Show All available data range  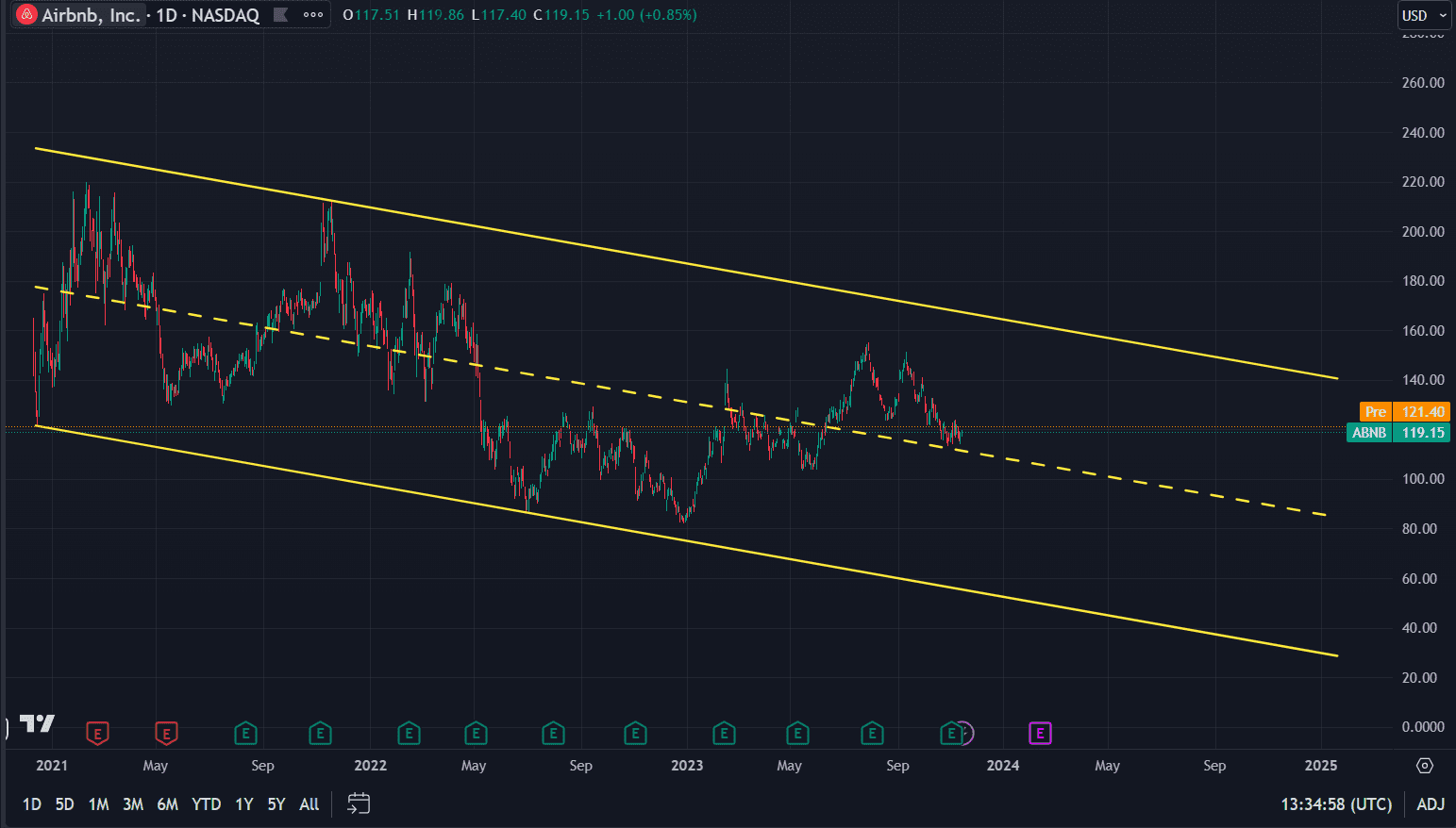[310, 804]
